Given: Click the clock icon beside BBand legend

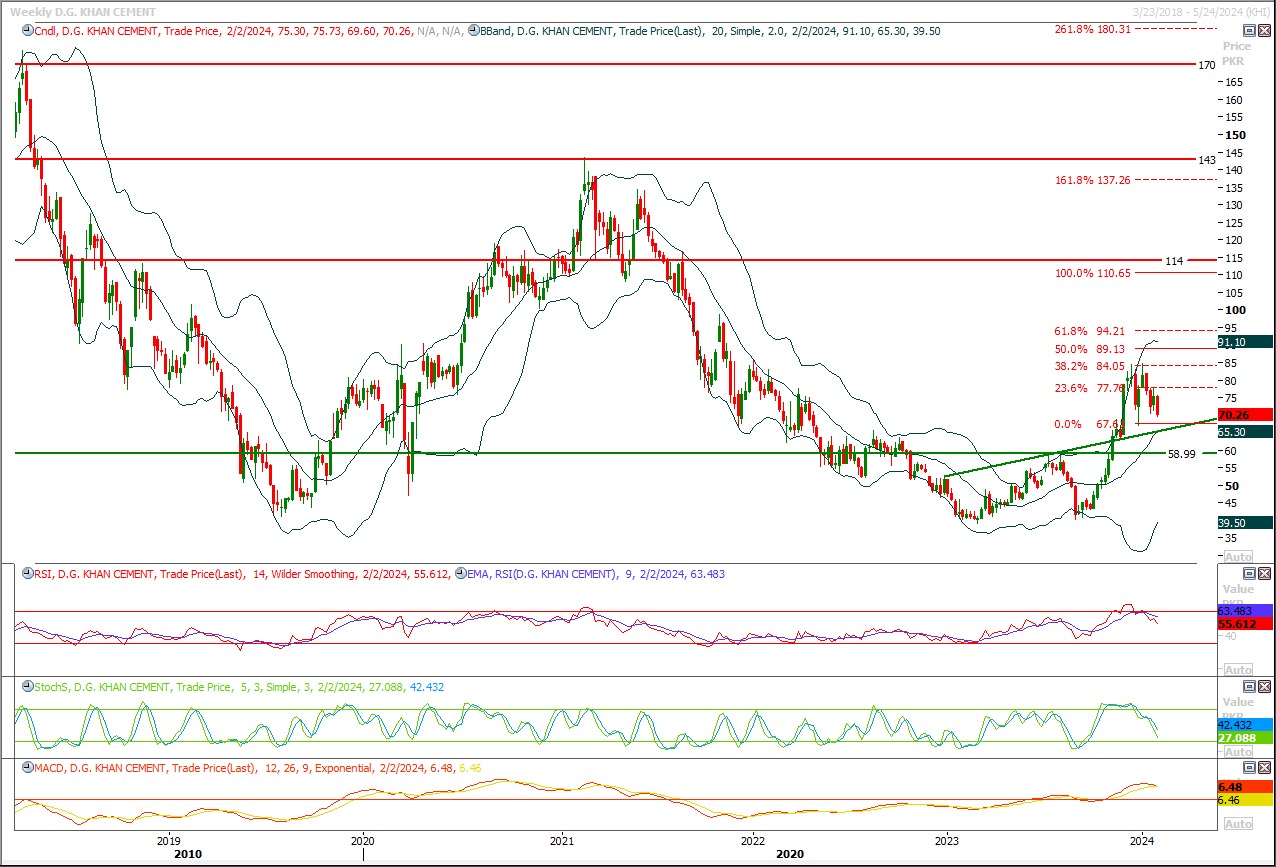Looking at the screenshot, I should point(474,31).
